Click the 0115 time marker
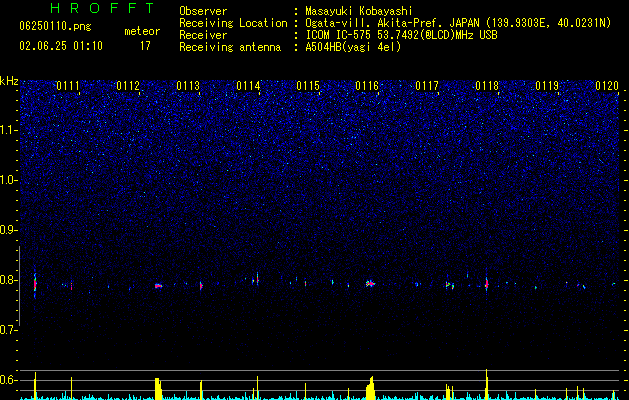The image size is (629, 400). [308, 86]
